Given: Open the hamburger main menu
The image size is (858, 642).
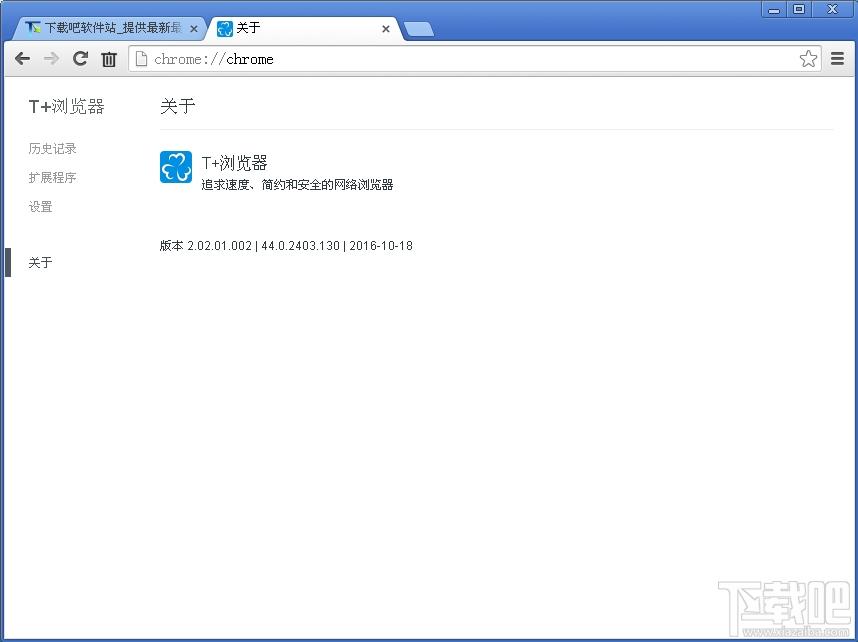Looking at the screenshot, I should click(837, 59).
